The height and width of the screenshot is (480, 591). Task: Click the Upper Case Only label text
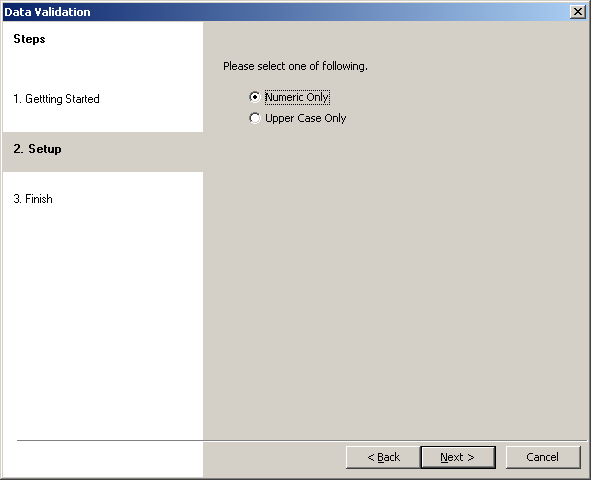[305, 118]
